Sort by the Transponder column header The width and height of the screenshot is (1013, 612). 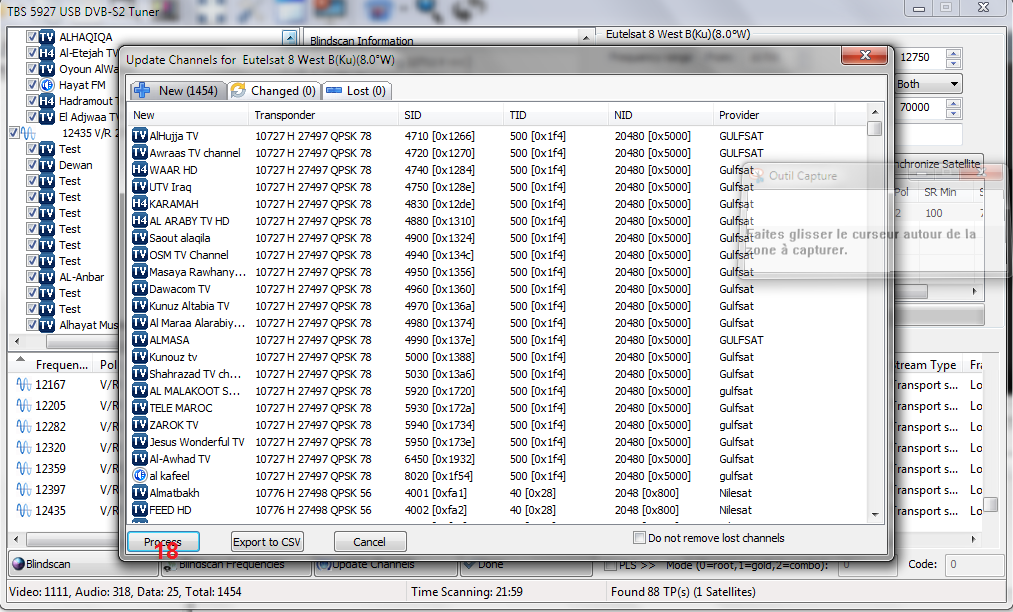point(322,115)
